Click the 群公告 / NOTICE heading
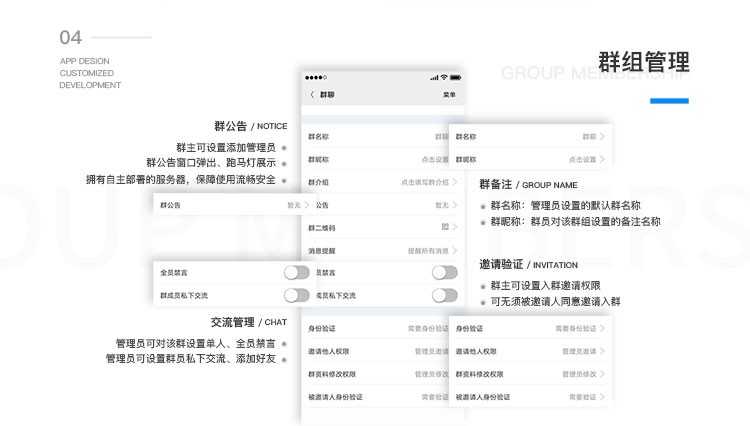The height and width of the screenshot is (426, 750). pyautogui.click(x=251, y=126)
